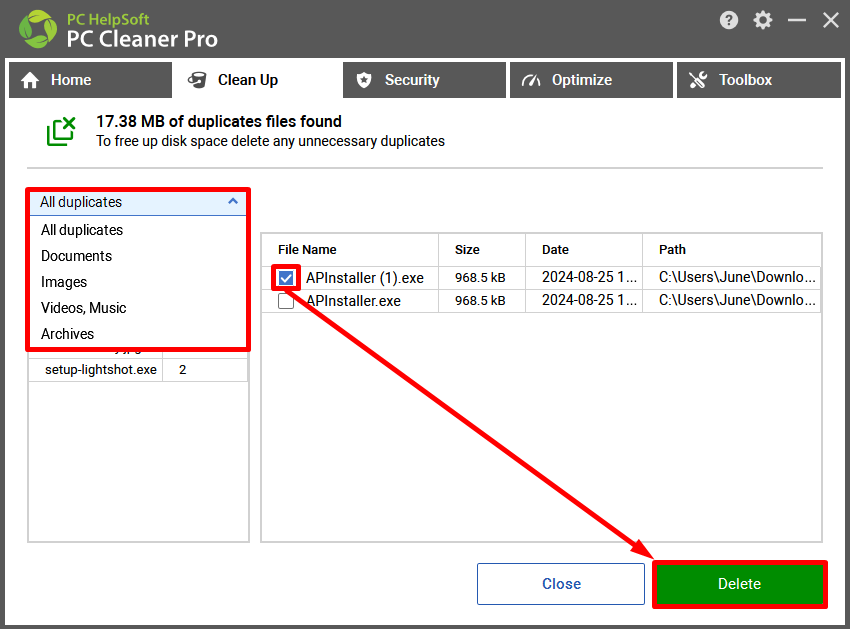
Task: Choose Videos, Music from the filter list
Action: [x=138, y=308]
